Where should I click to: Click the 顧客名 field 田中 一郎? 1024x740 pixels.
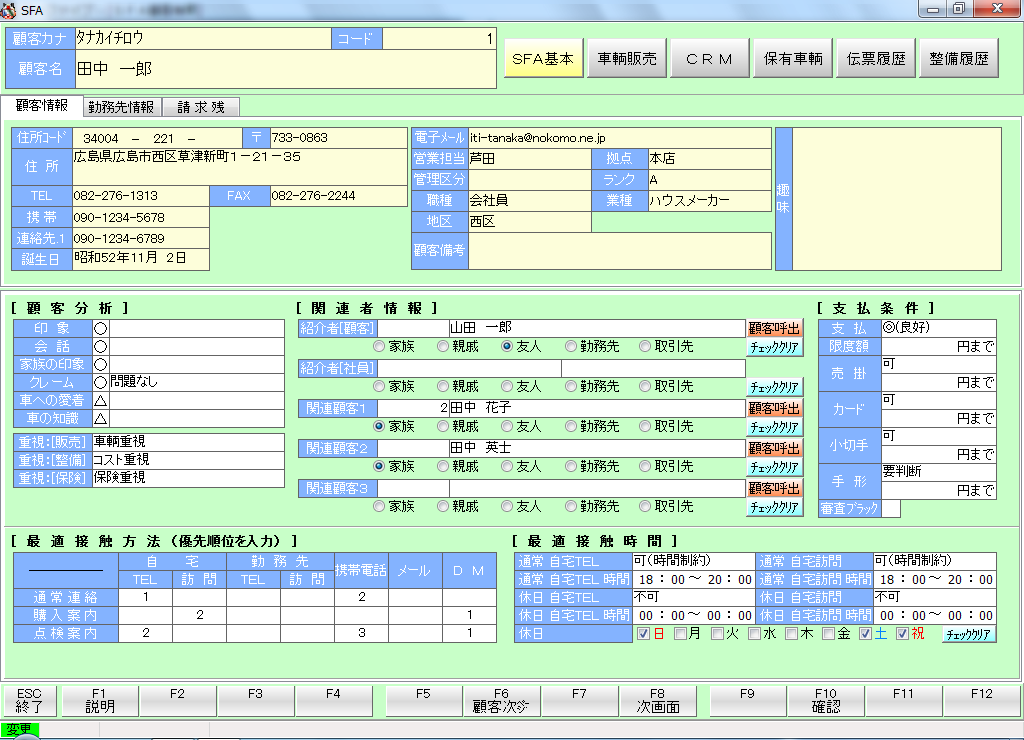point(285,69)
